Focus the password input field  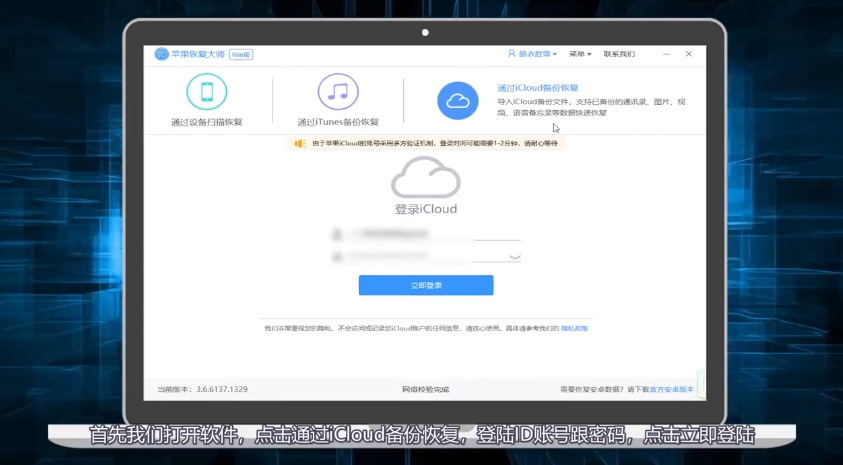[x=426, y=257]
